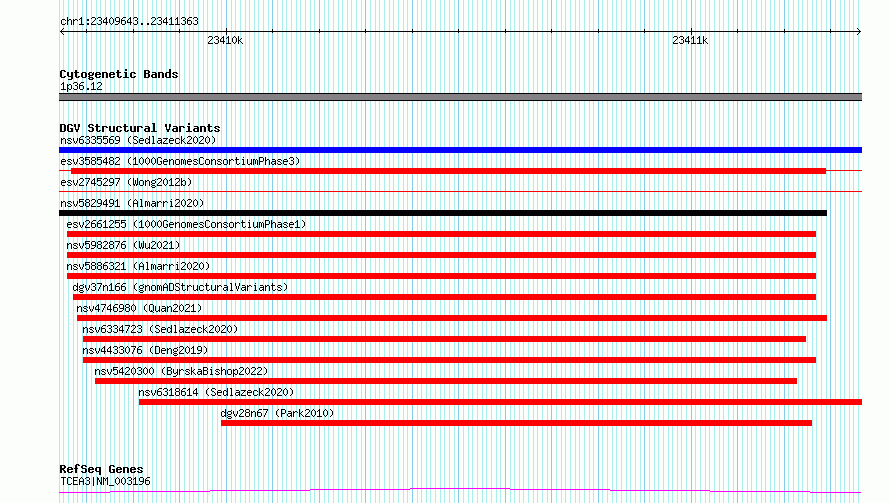Click the black nsv5829491 variant bar
Image resolution: width=890 pixels, height=503 pixels.
coord(443,213)
